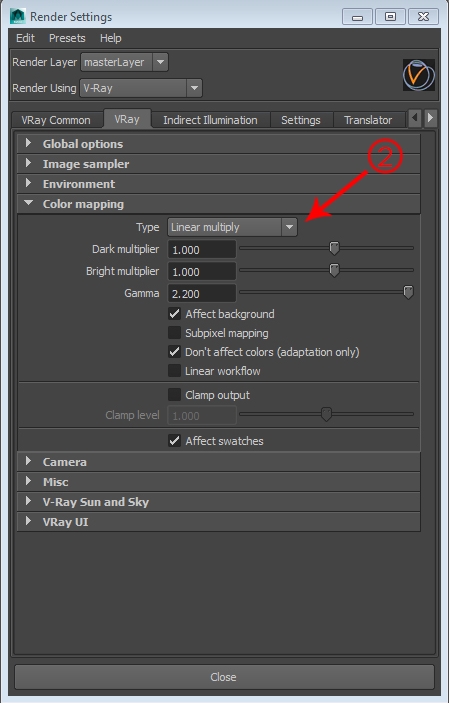Enable Clamp output

tap(174, 395)
